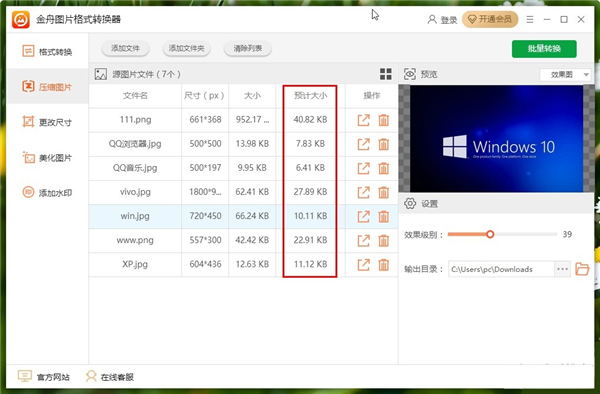Click export icon for XP.jpg row

pos(364,265)
